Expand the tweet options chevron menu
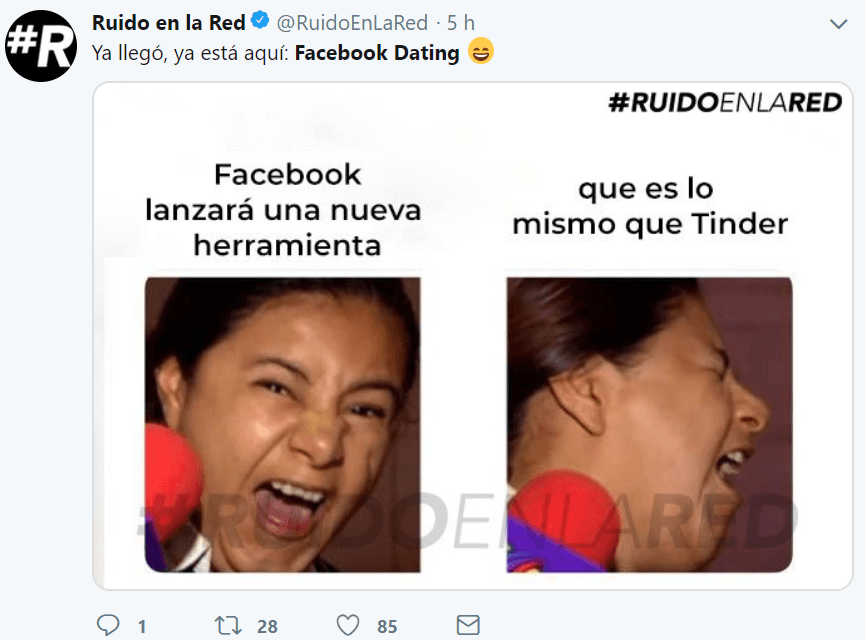The image size is (865, 640). point(839,24)
